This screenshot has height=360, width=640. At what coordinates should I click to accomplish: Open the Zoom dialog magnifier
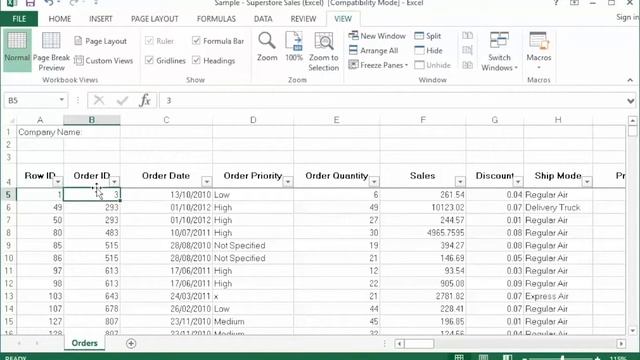click(x=267, y=47)
